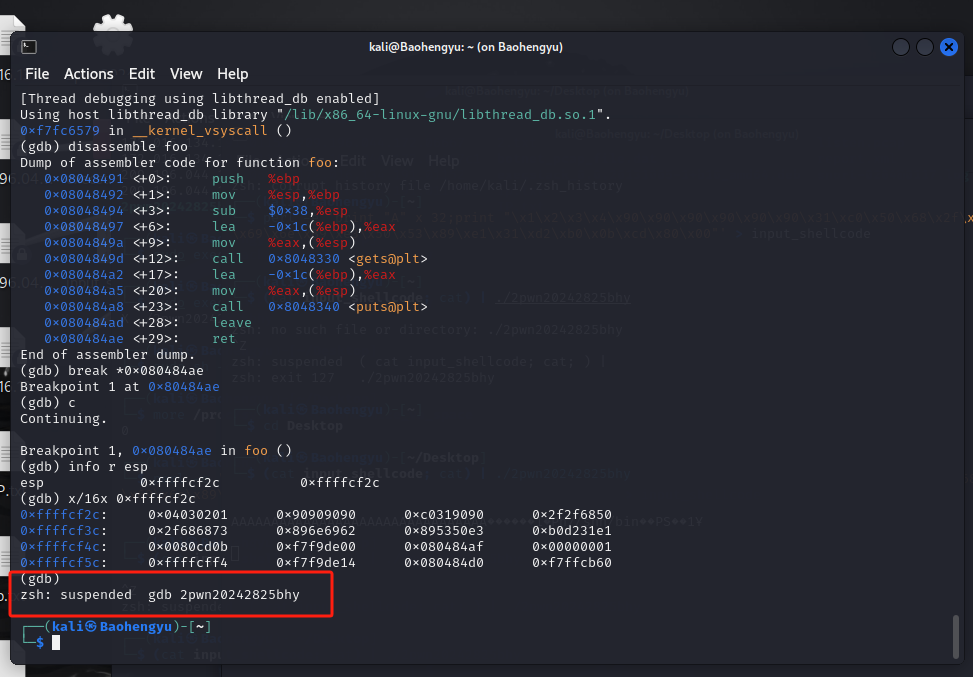Click address 0x080484a5 at offset <+20>
Image resolution: width=973 pixels, height=677 pixels.
pos(84,291)
